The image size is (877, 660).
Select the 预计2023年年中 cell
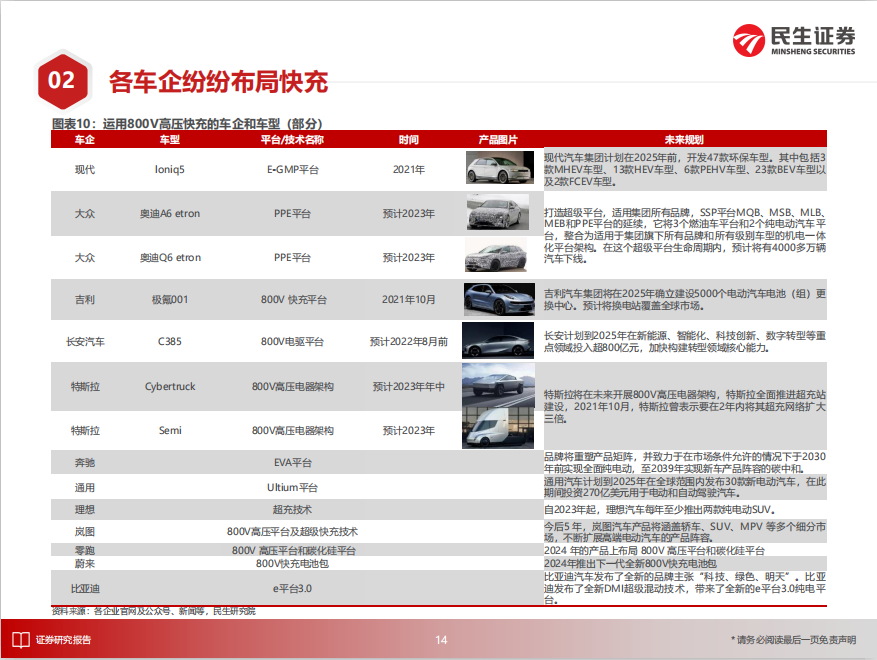(408, 386)
